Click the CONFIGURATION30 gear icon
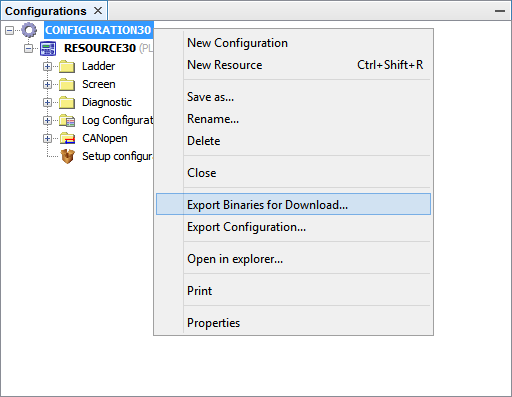 29,30
